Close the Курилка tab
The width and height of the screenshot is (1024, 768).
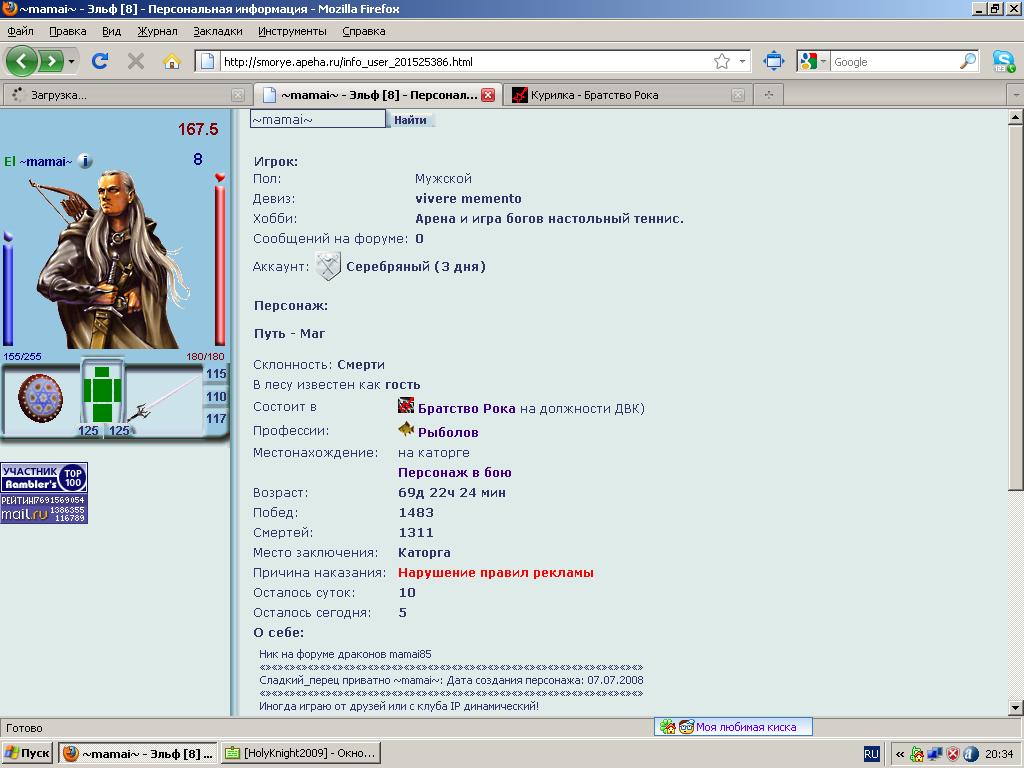point(738,95)
